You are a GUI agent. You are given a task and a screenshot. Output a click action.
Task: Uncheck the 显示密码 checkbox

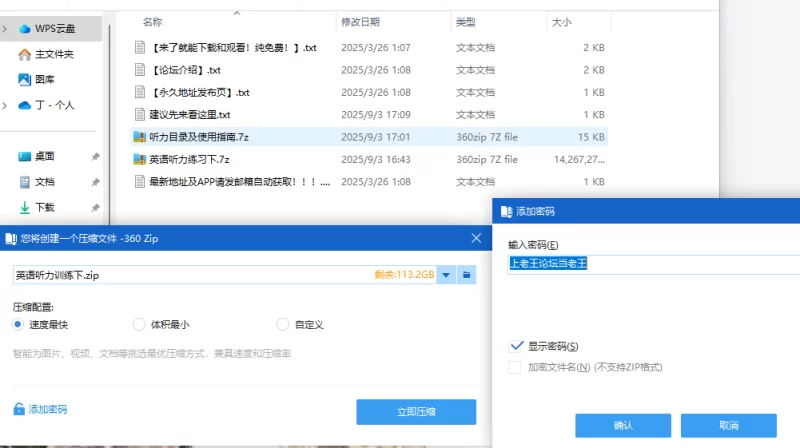(x=516, y=346)
